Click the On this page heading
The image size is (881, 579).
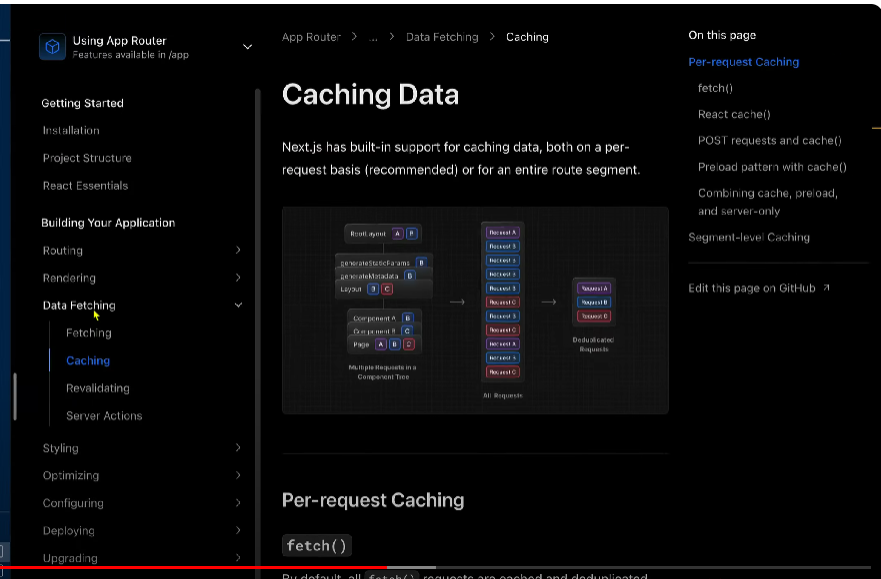(722, 35)
